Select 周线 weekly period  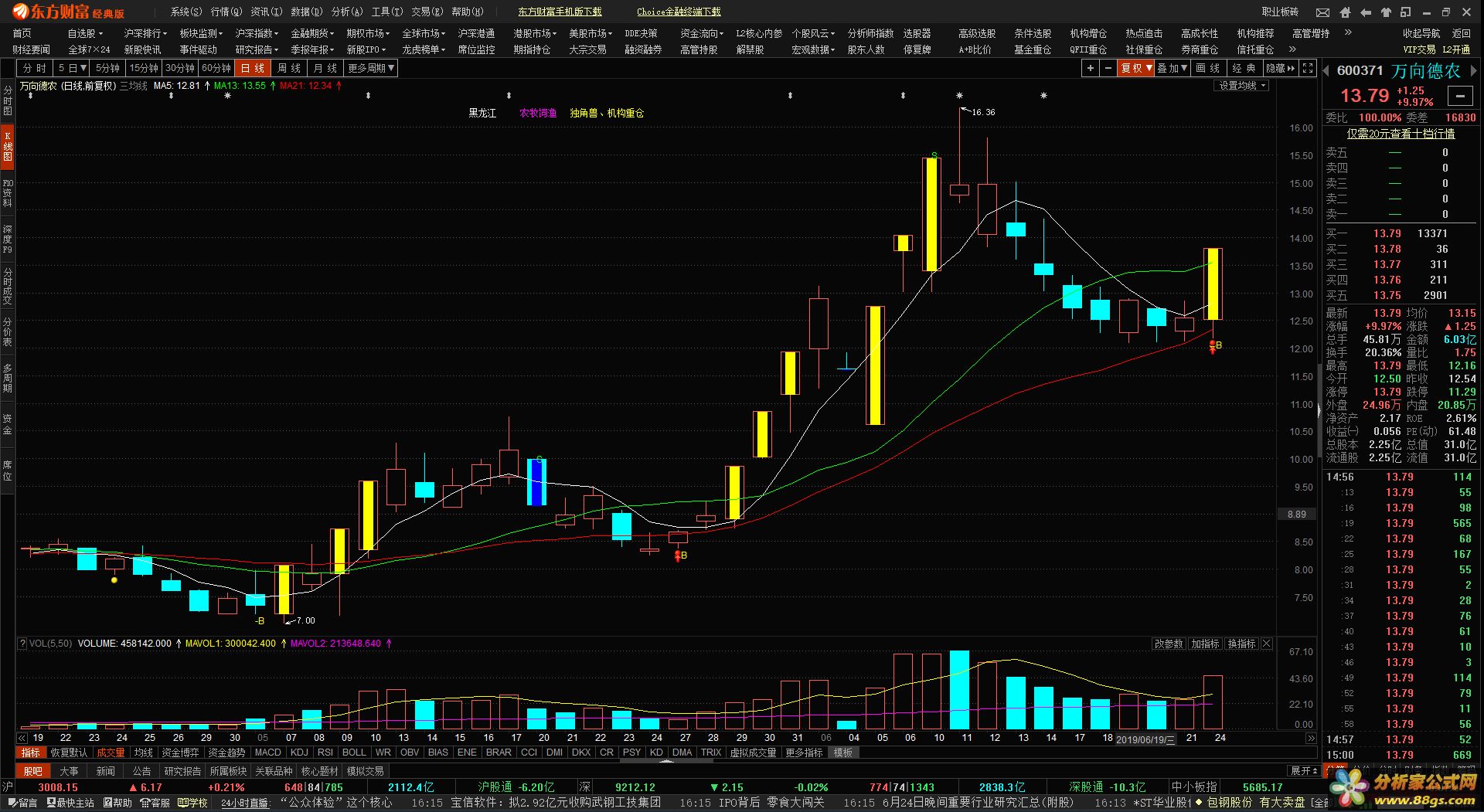pyautogui.click(x=289, y=68)
